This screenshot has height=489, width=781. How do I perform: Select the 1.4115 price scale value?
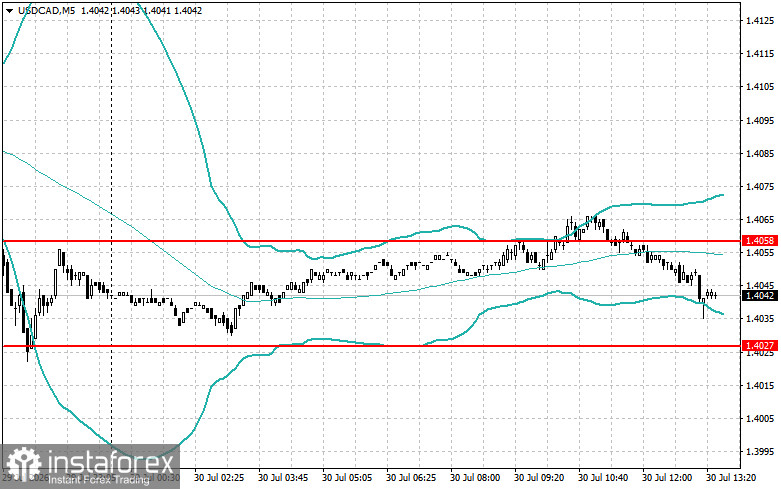[x=760, y=54]
